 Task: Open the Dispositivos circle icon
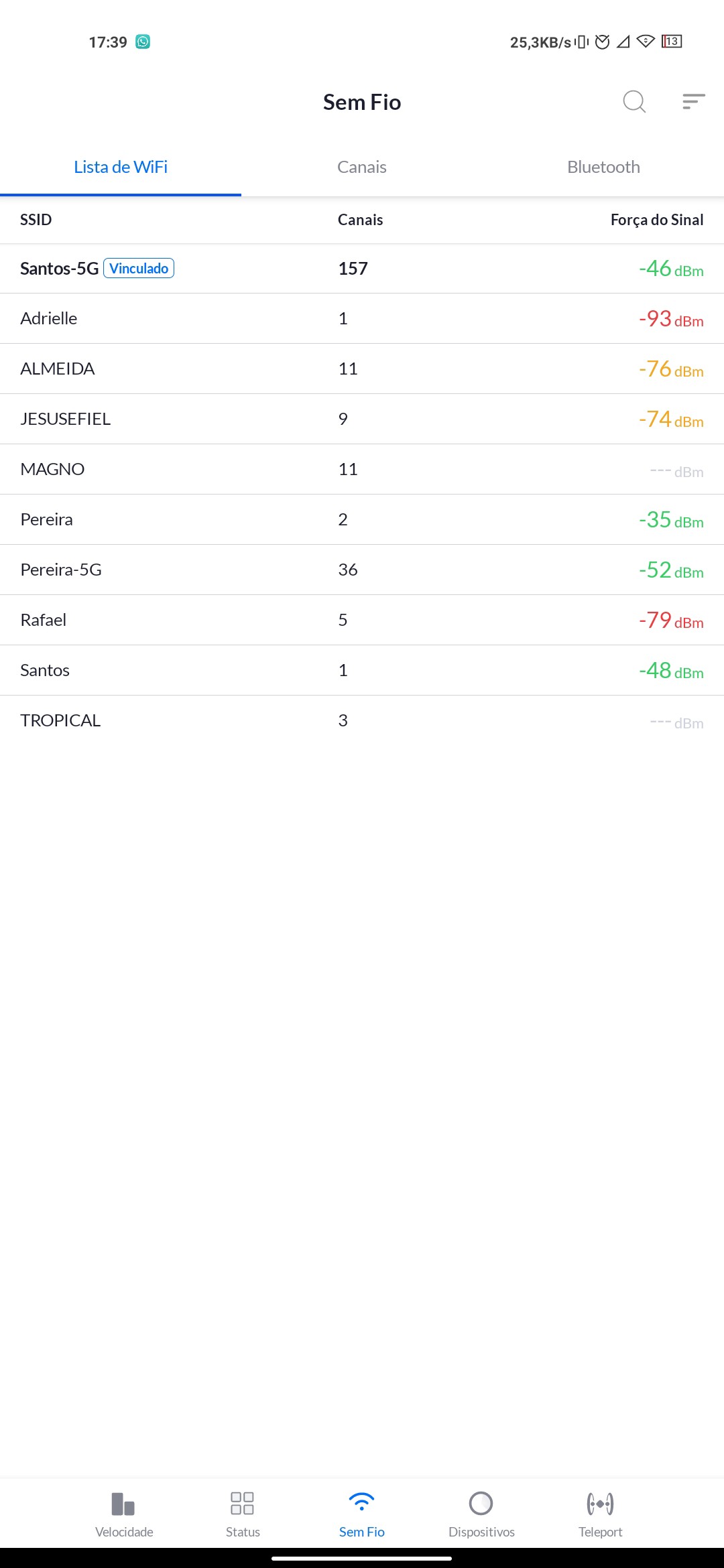point(481,1504)
